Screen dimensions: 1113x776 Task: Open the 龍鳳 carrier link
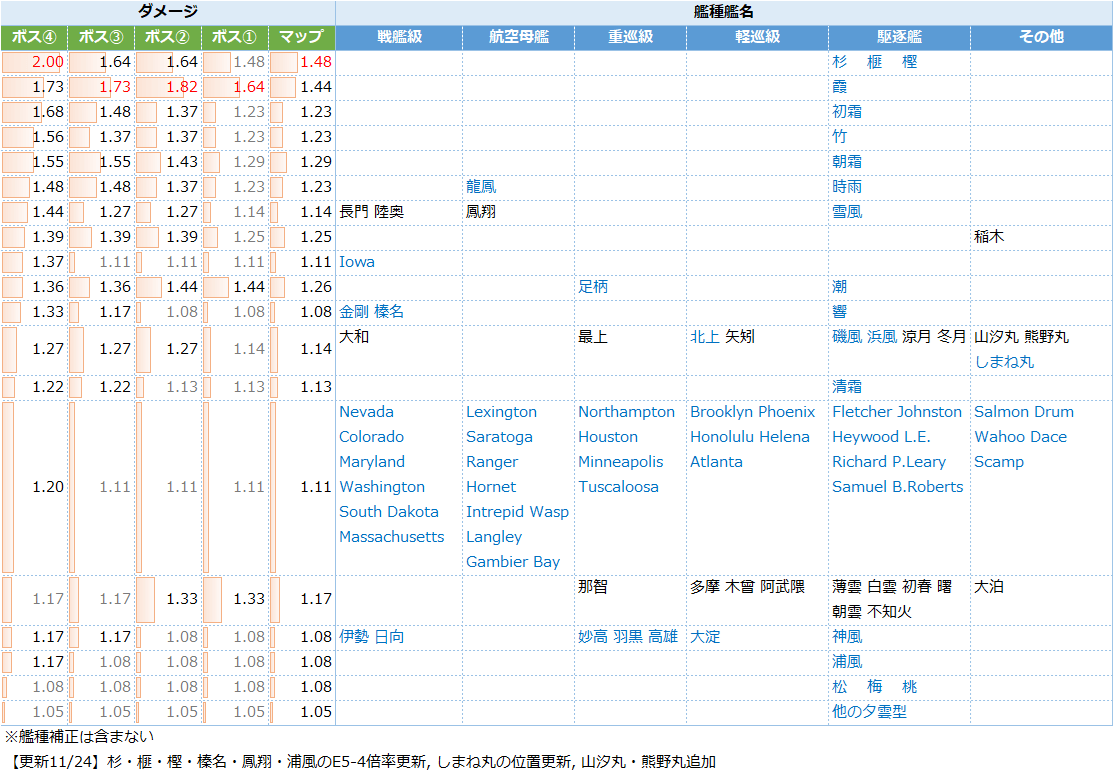click(x=481, y=187)
